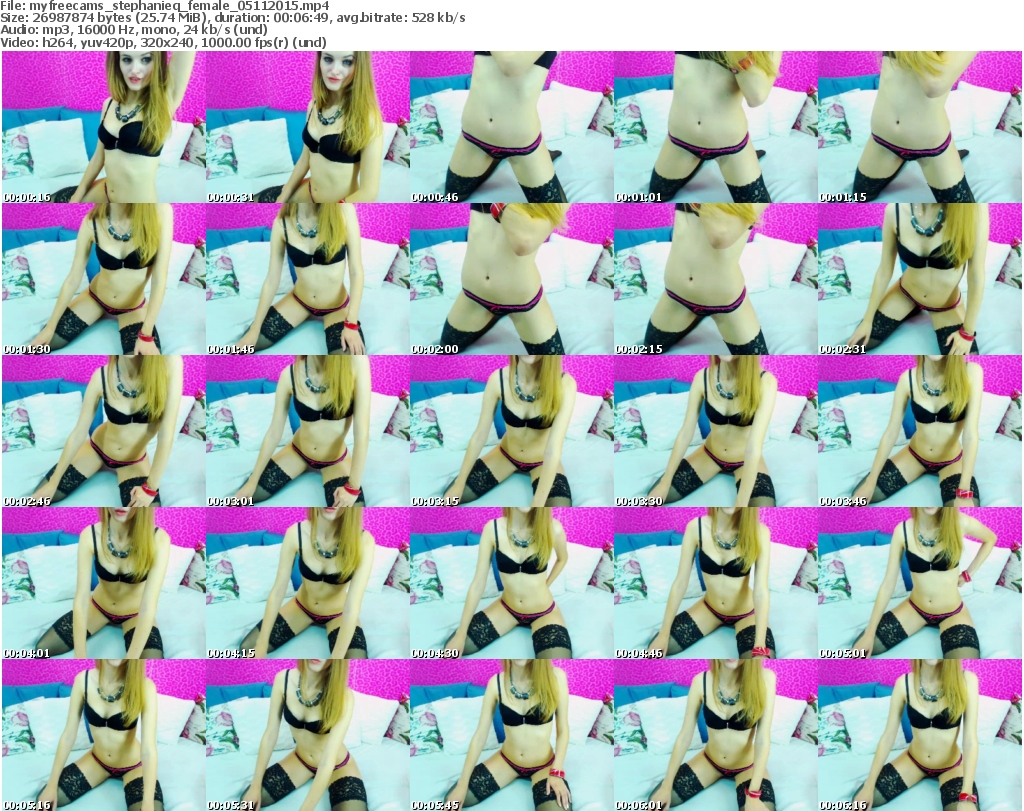Choose the thumbnail marked 00:05:45

511,735
